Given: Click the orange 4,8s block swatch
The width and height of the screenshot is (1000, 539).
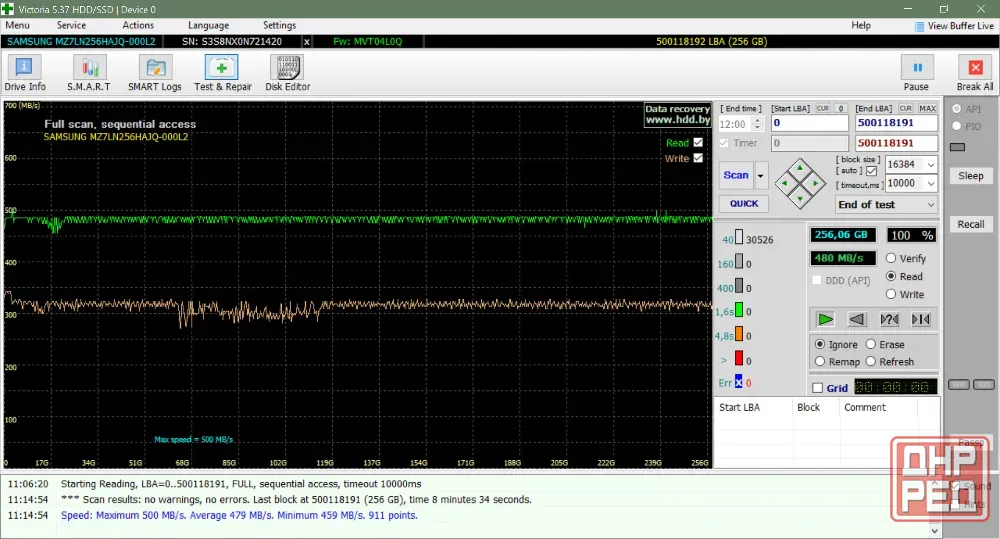Looking at the screenshot, I should click(x=739, y=334).
